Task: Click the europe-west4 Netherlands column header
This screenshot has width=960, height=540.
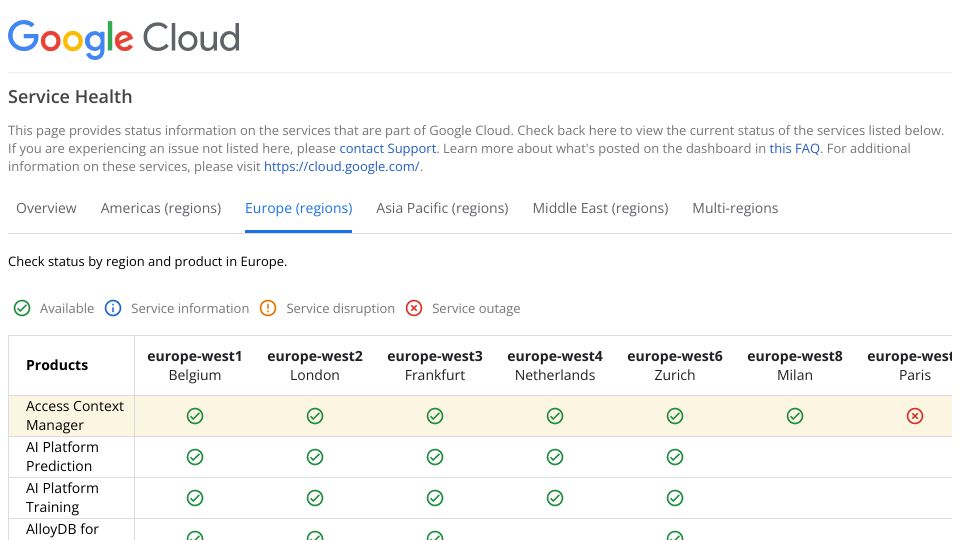Action: [x=555, y=366]
